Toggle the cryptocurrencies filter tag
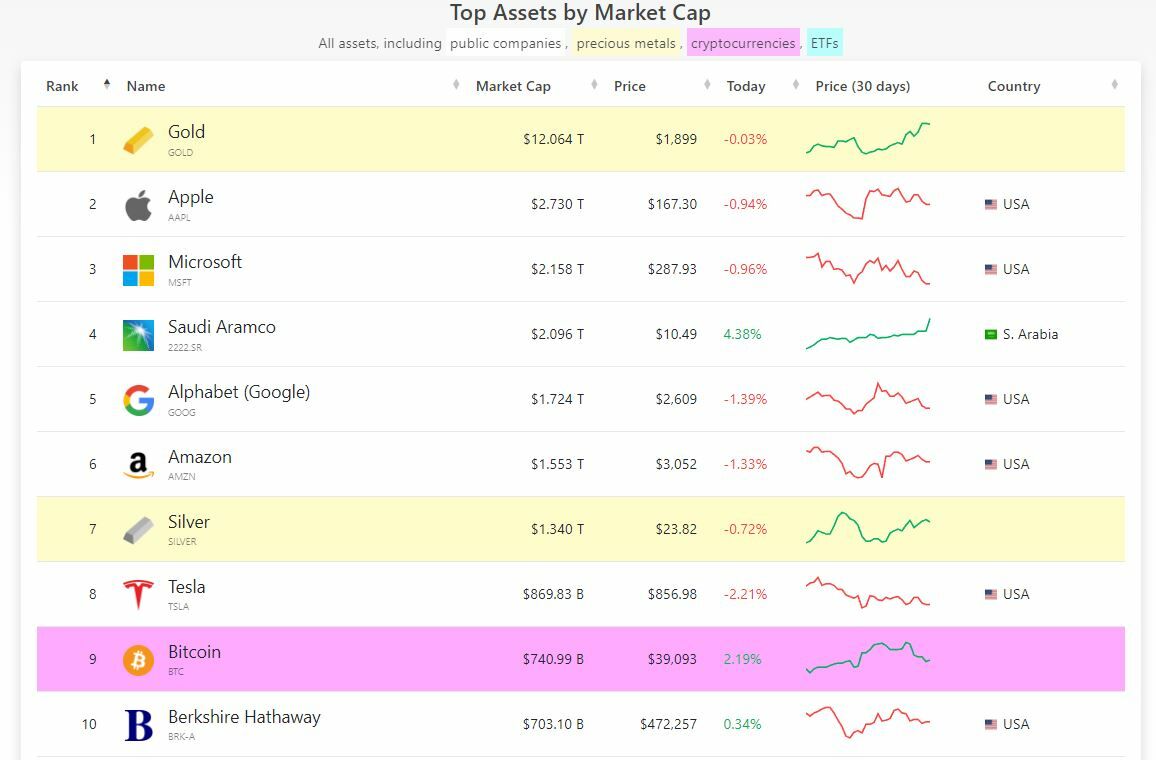Image resolution: width=1156 pixels, height=760 pixels. click(743, 43)
